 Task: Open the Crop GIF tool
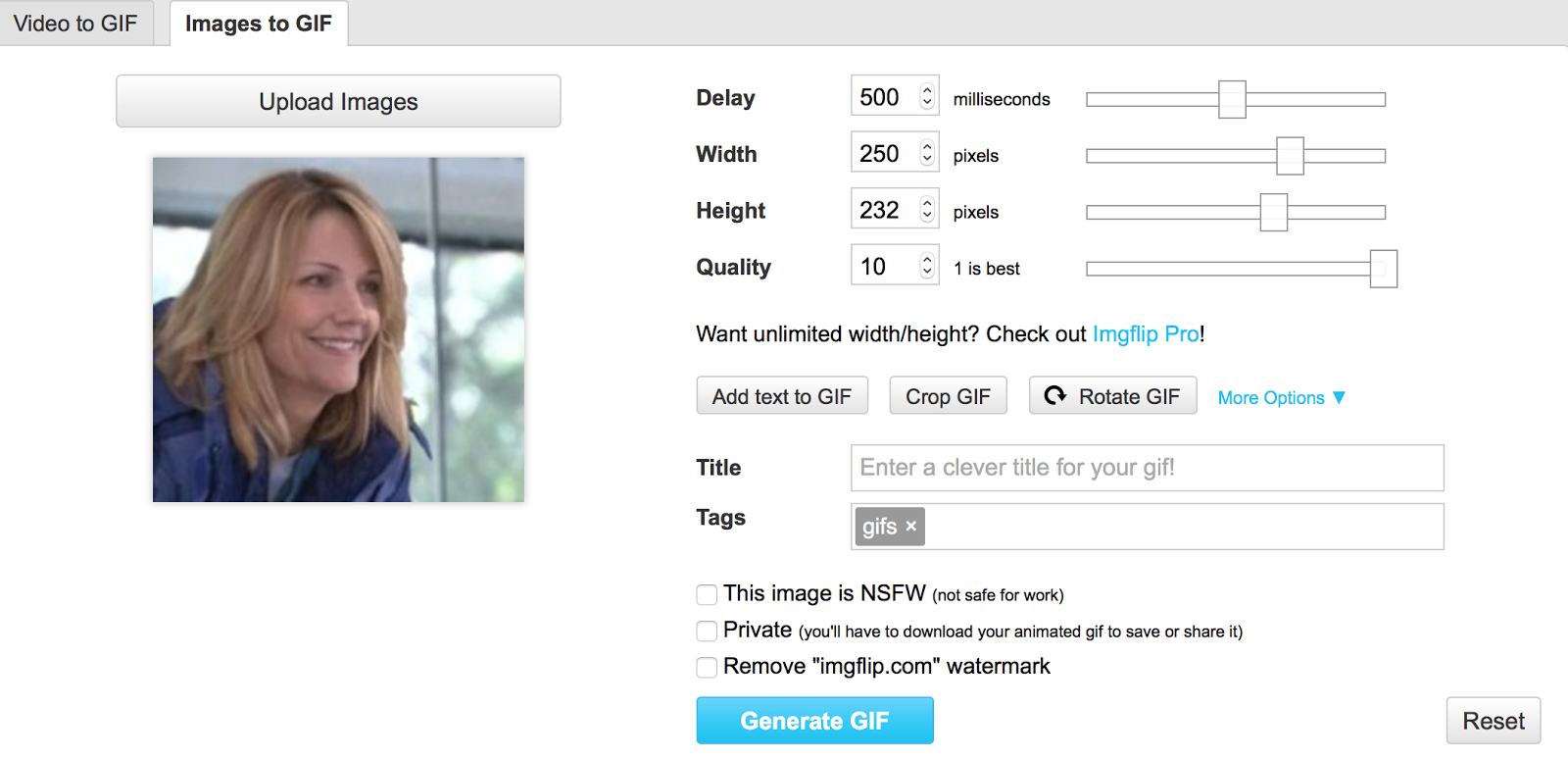coord(948,396)
